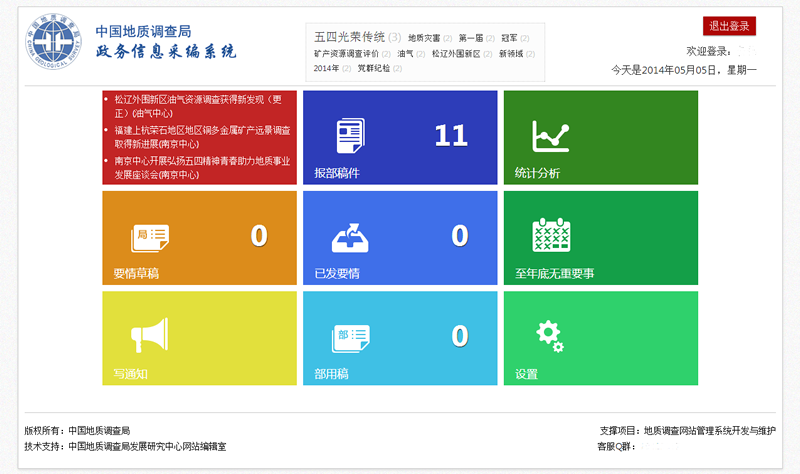800x474 pixels.
Task: Open the 至年底无重要事 tile label
Action: coord(555,273)
